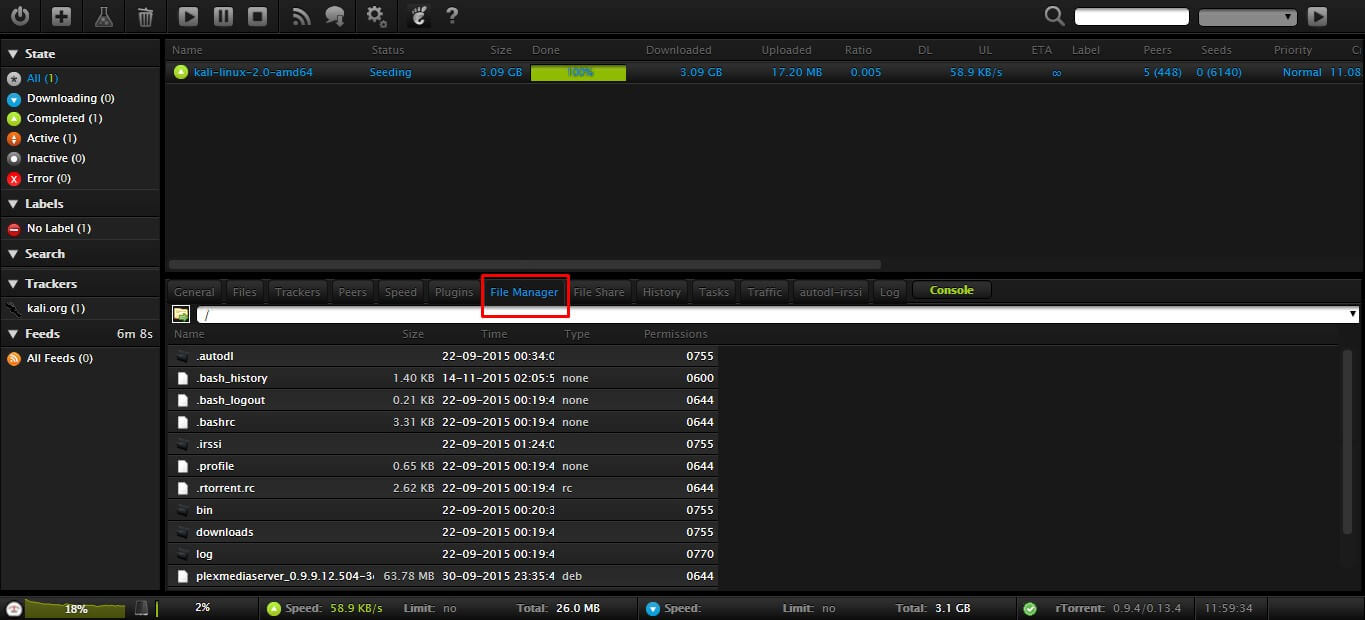The image size is (1365, 620).
Task: Switch to the Traffic tab
Action: click(764, 292)
